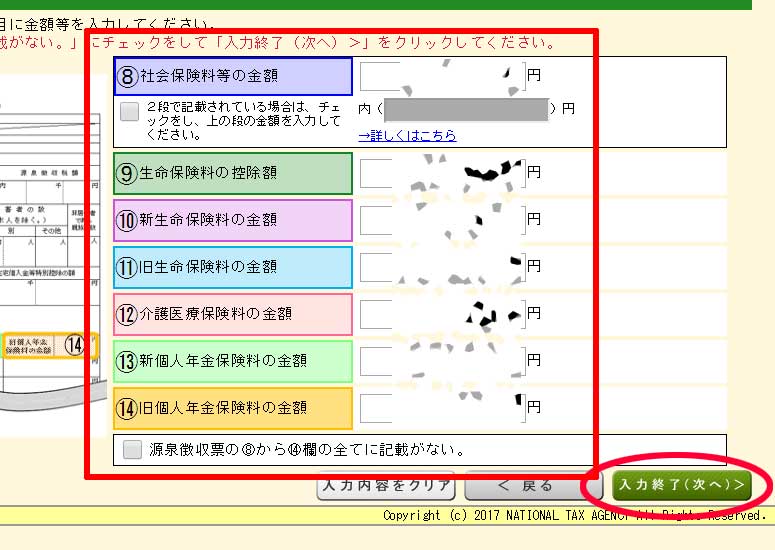
Task: Select the ⑨ 生命保険料の控除額 label
Action: click(233, 173)
